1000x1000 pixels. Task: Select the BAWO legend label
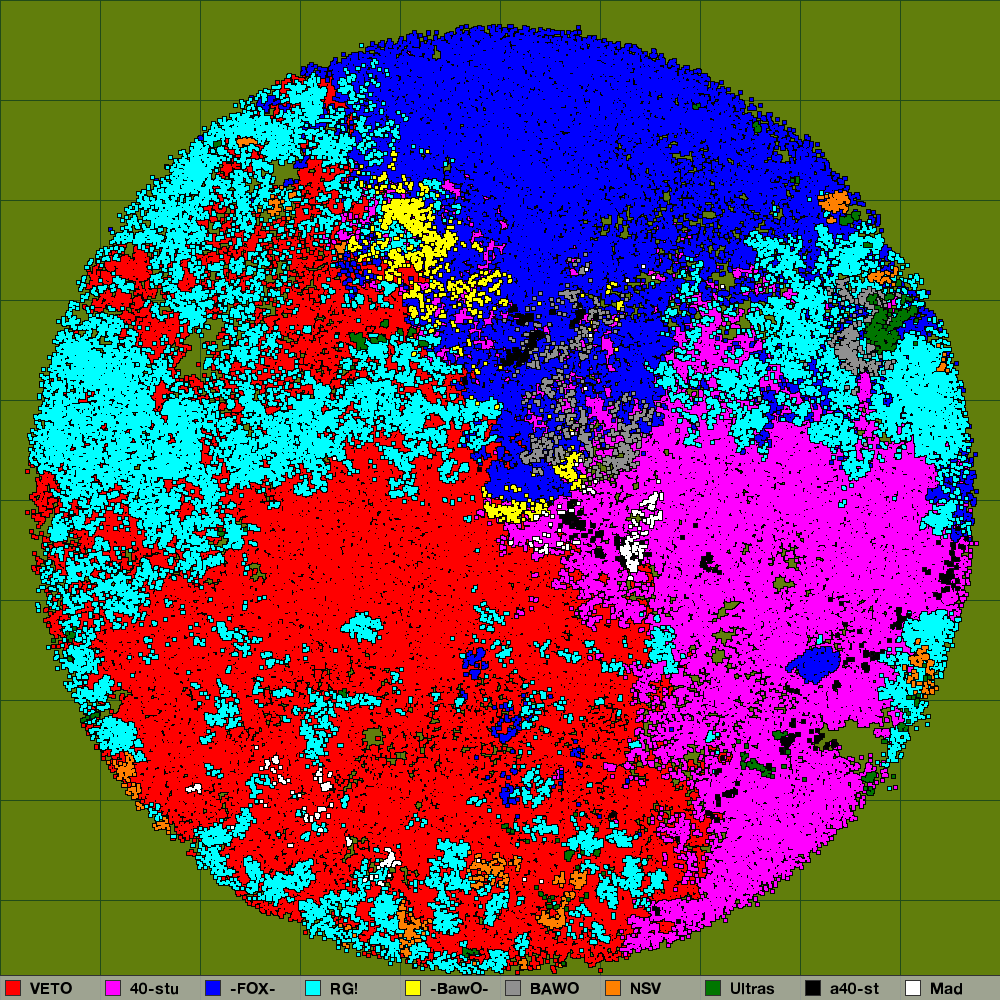click(554, 989)
